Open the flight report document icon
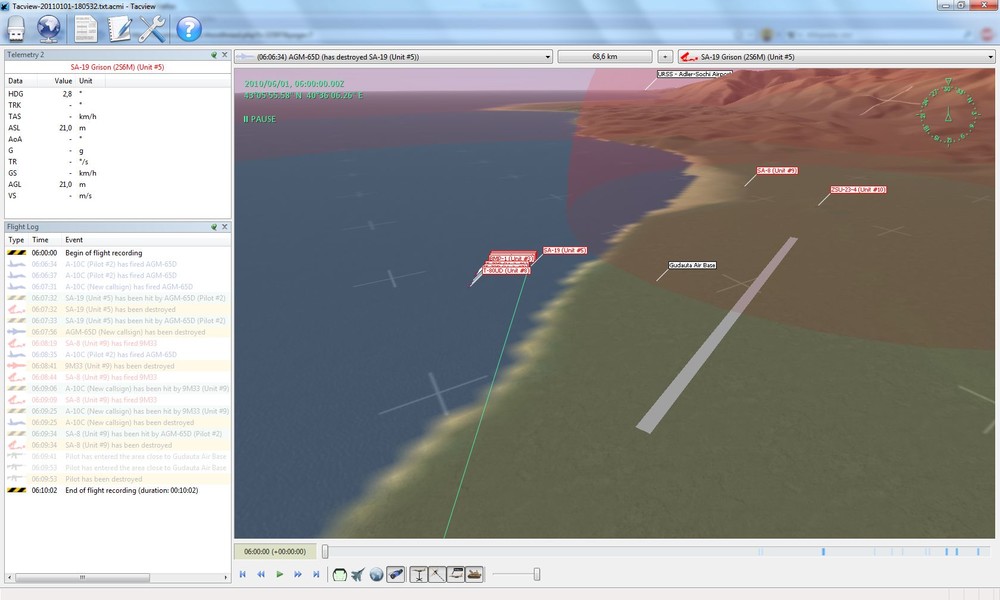This screenshot has width=1000, height=600. coord(85,29)
